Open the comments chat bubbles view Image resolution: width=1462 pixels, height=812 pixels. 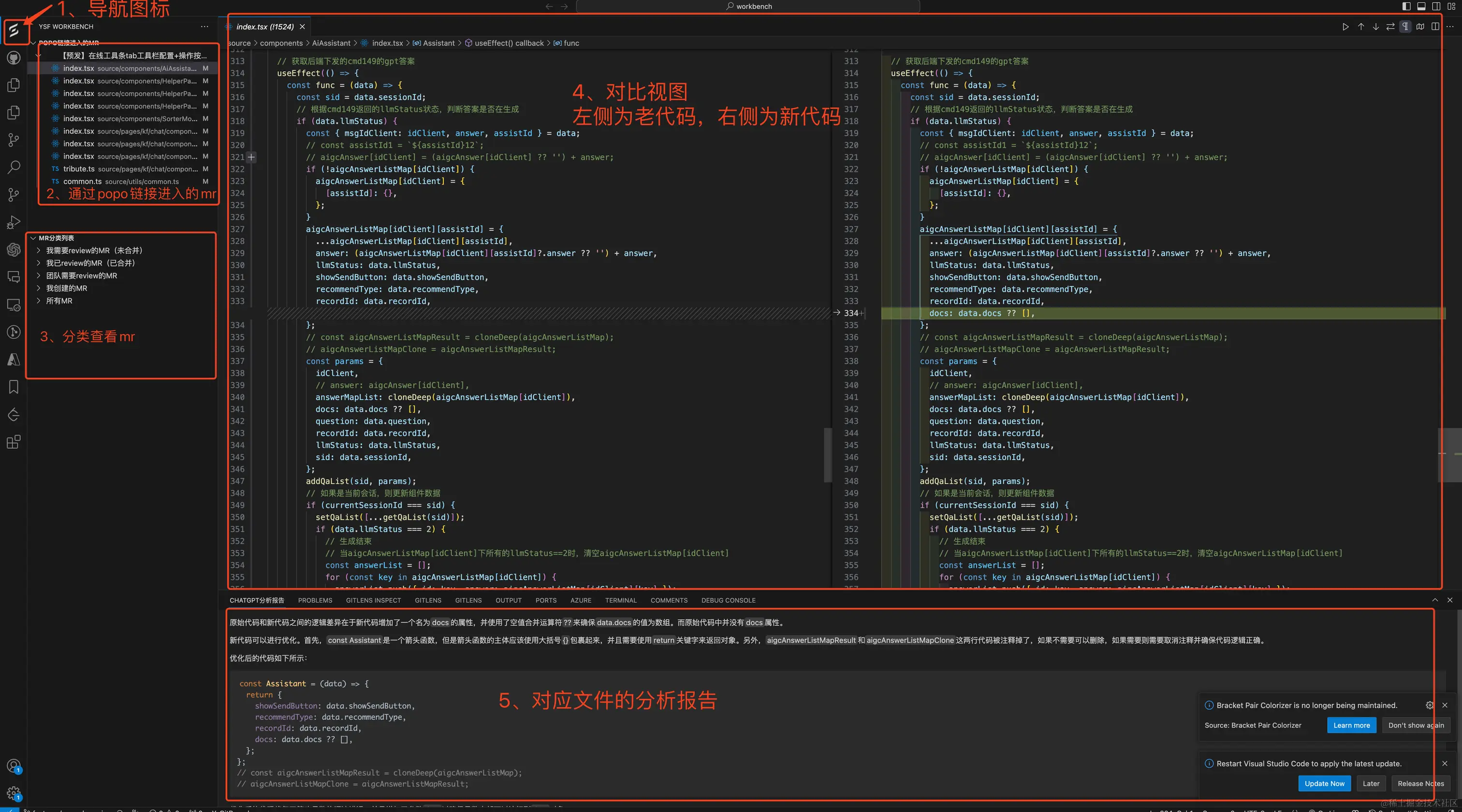[14, 277]
